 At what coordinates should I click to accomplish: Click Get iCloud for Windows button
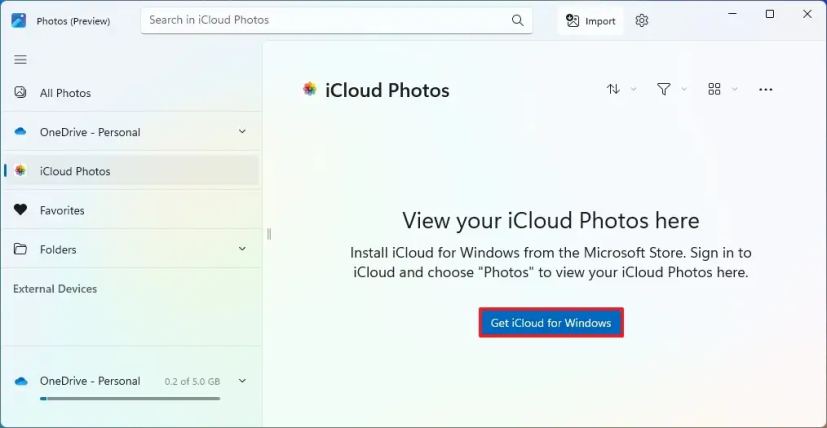coord(551,323)
